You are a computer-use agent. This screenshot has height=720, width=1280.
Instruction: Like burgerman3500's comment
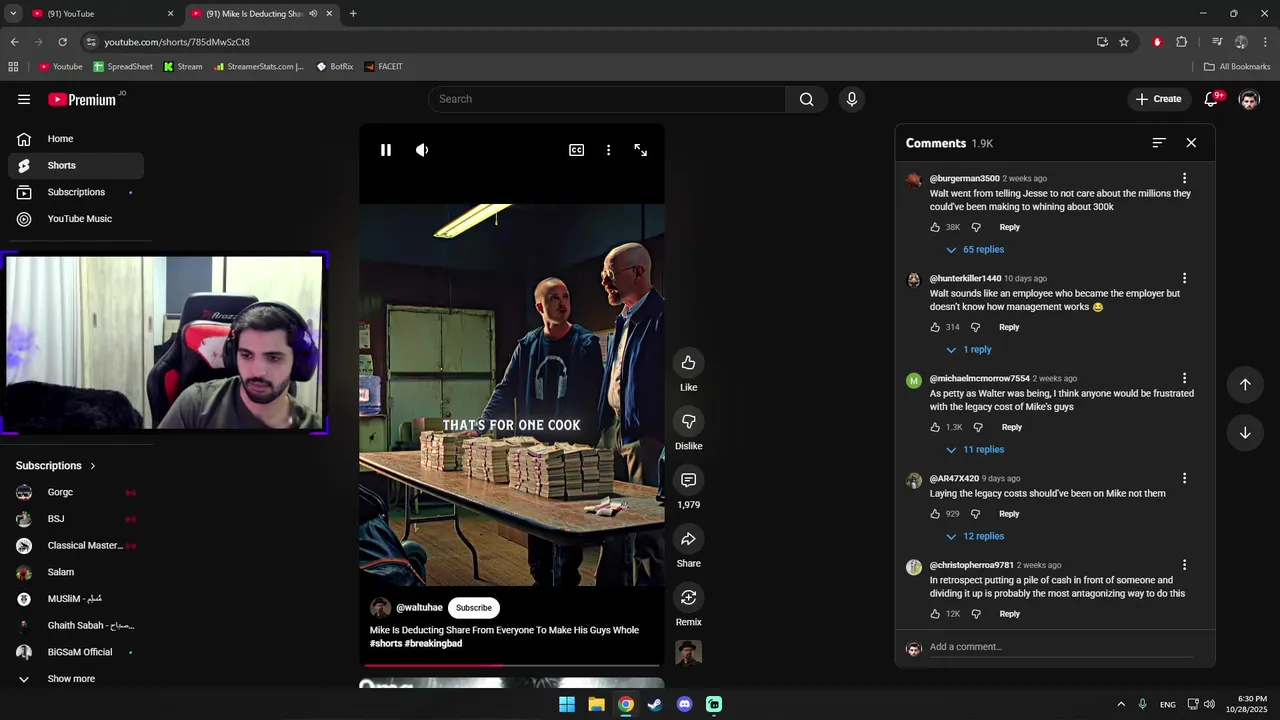[x=935, y=227]
